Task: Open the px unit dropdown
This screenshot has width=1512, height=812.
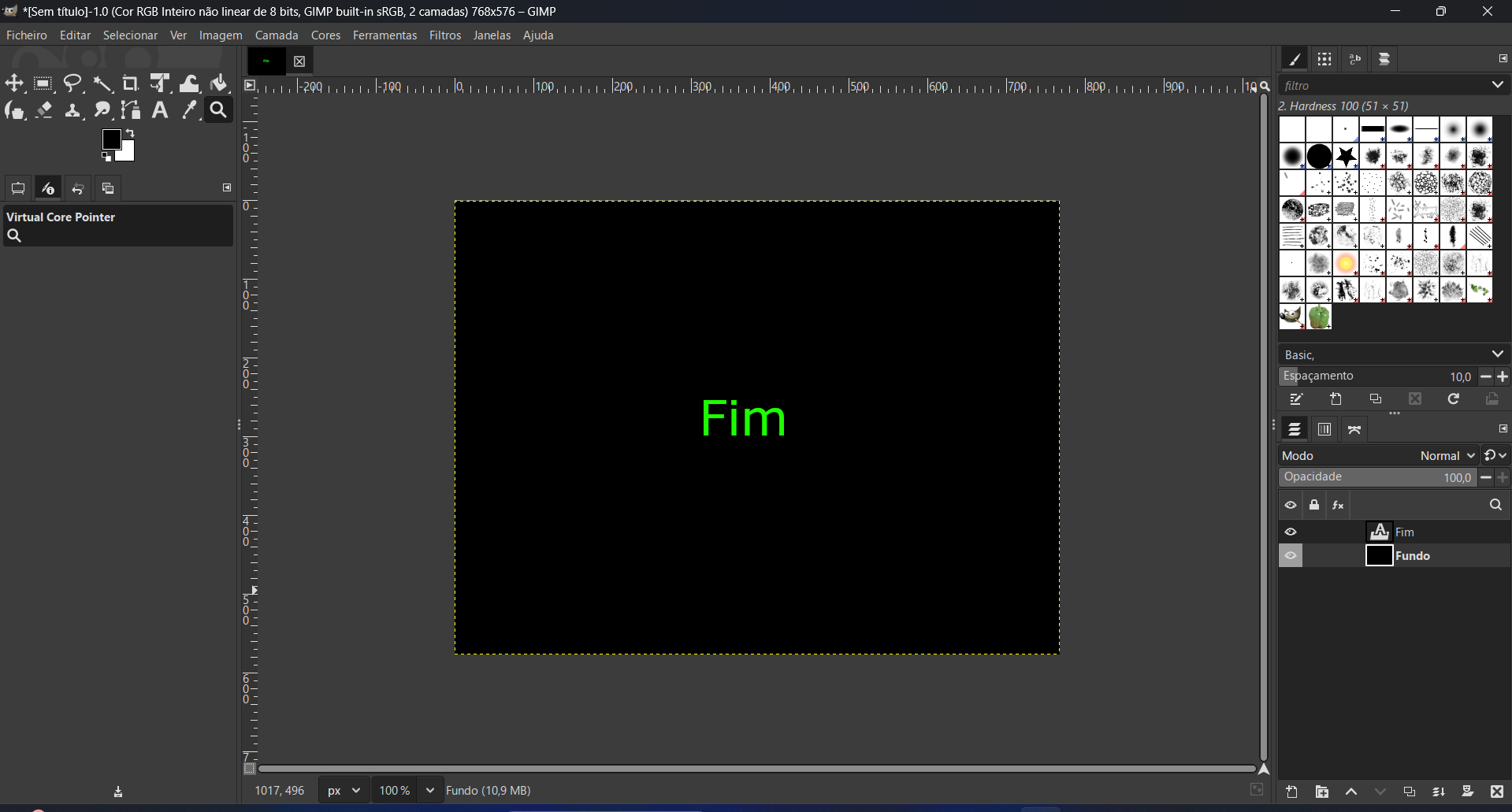Action: click(344, 790)
